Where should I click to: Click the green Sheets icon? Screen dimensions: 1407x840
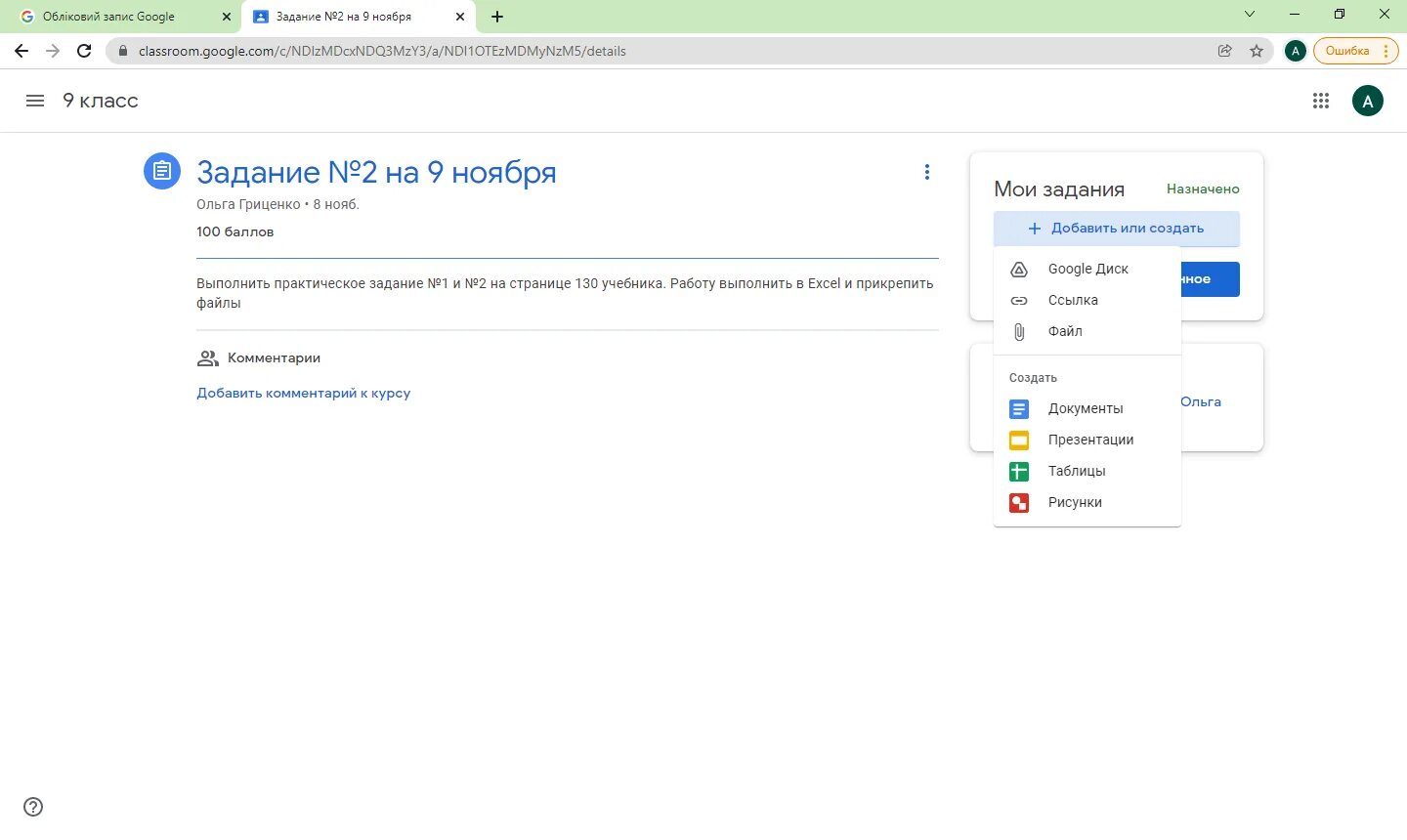pyautogui.click(x=1019, y=472)
